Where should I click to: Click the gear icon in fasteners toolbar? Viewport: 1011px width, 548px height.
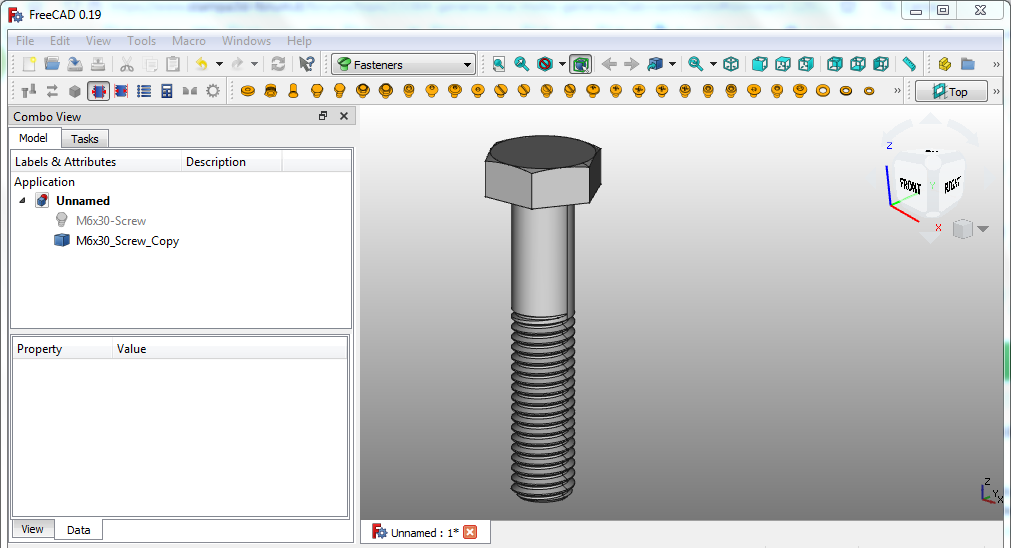coord(213,91)
